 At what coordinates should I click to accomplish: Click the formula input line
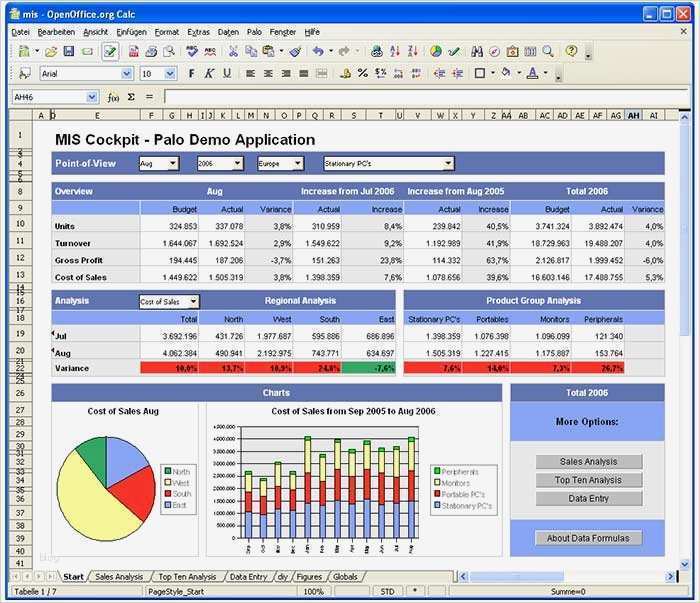pos(425,97)
